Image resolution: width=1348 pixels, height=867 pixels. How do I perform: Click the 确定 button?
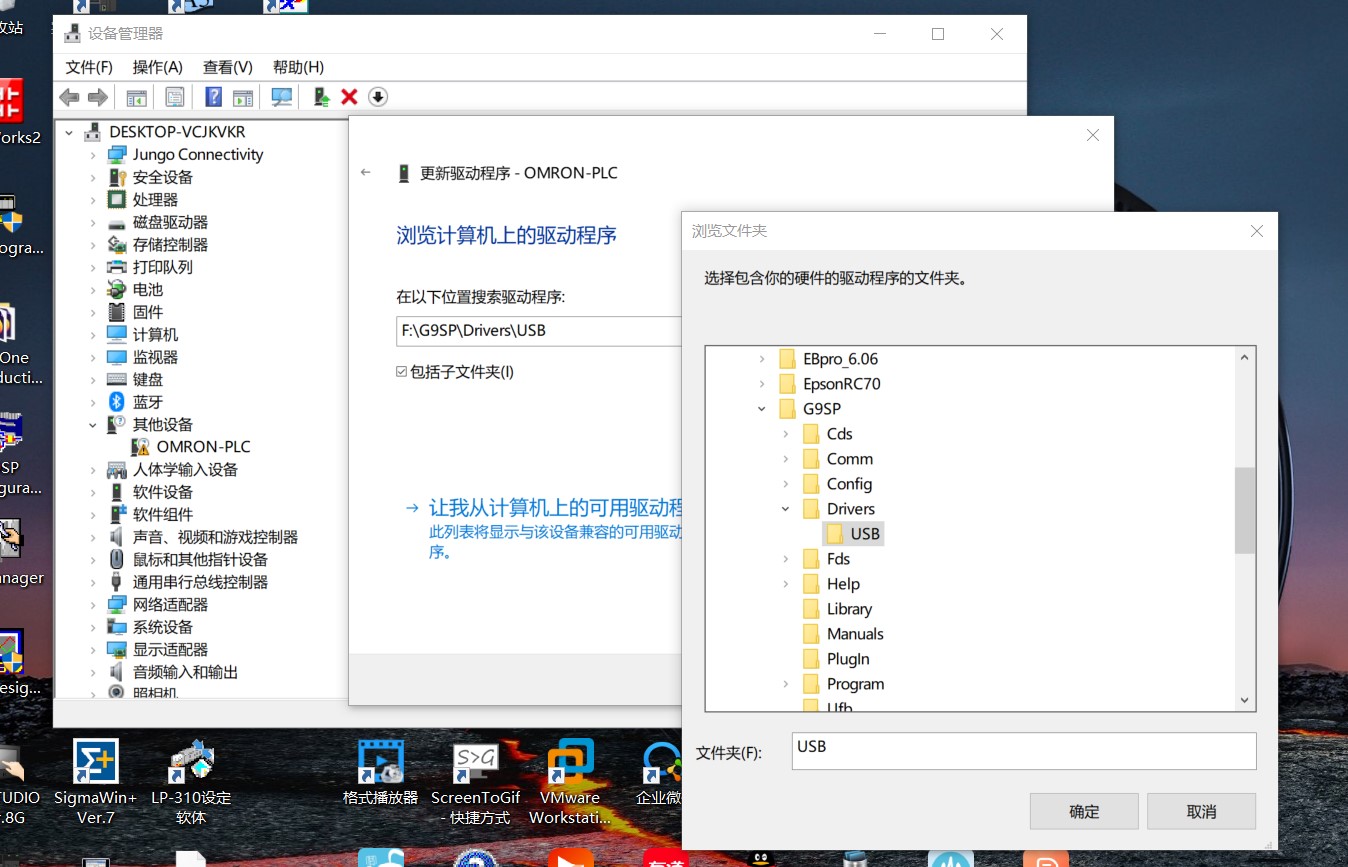(1084, 812)
